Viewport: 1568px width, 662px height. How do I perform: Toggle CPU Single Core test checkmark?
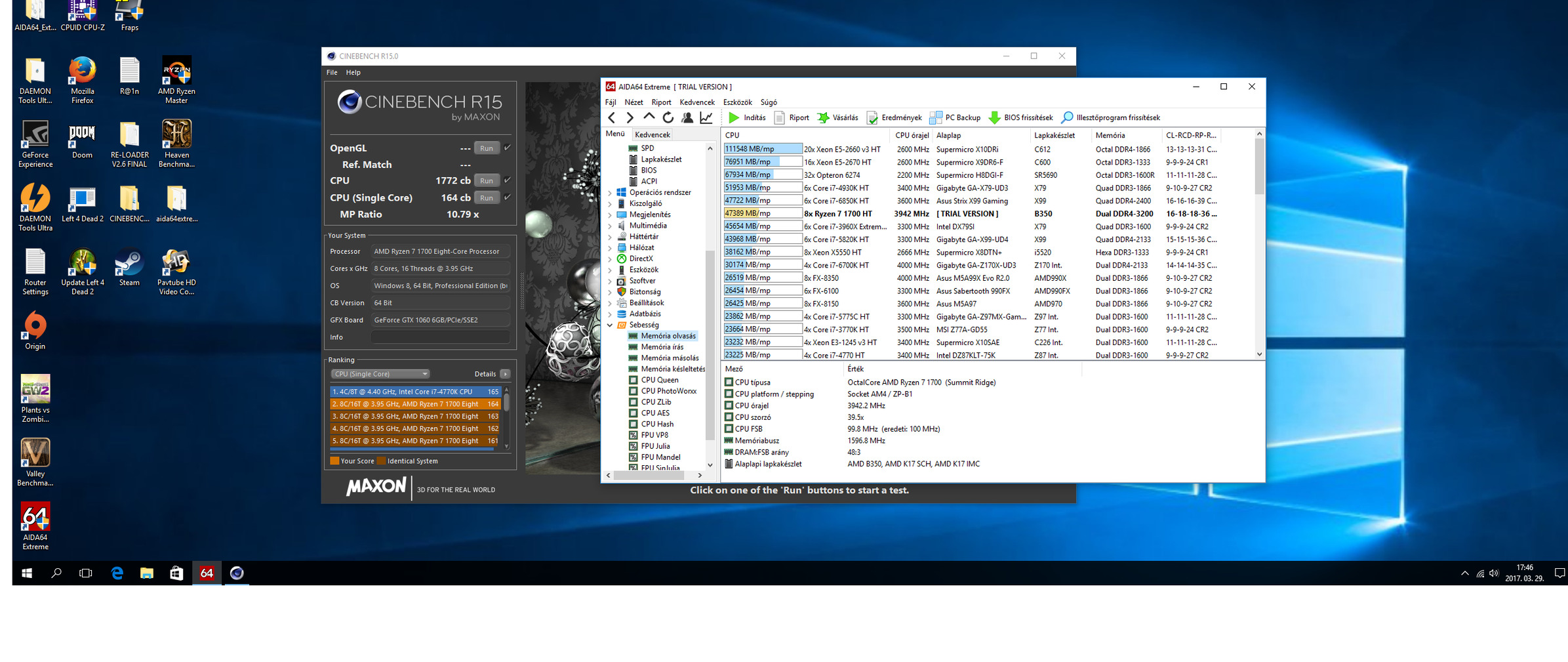(x=508, y=197)
